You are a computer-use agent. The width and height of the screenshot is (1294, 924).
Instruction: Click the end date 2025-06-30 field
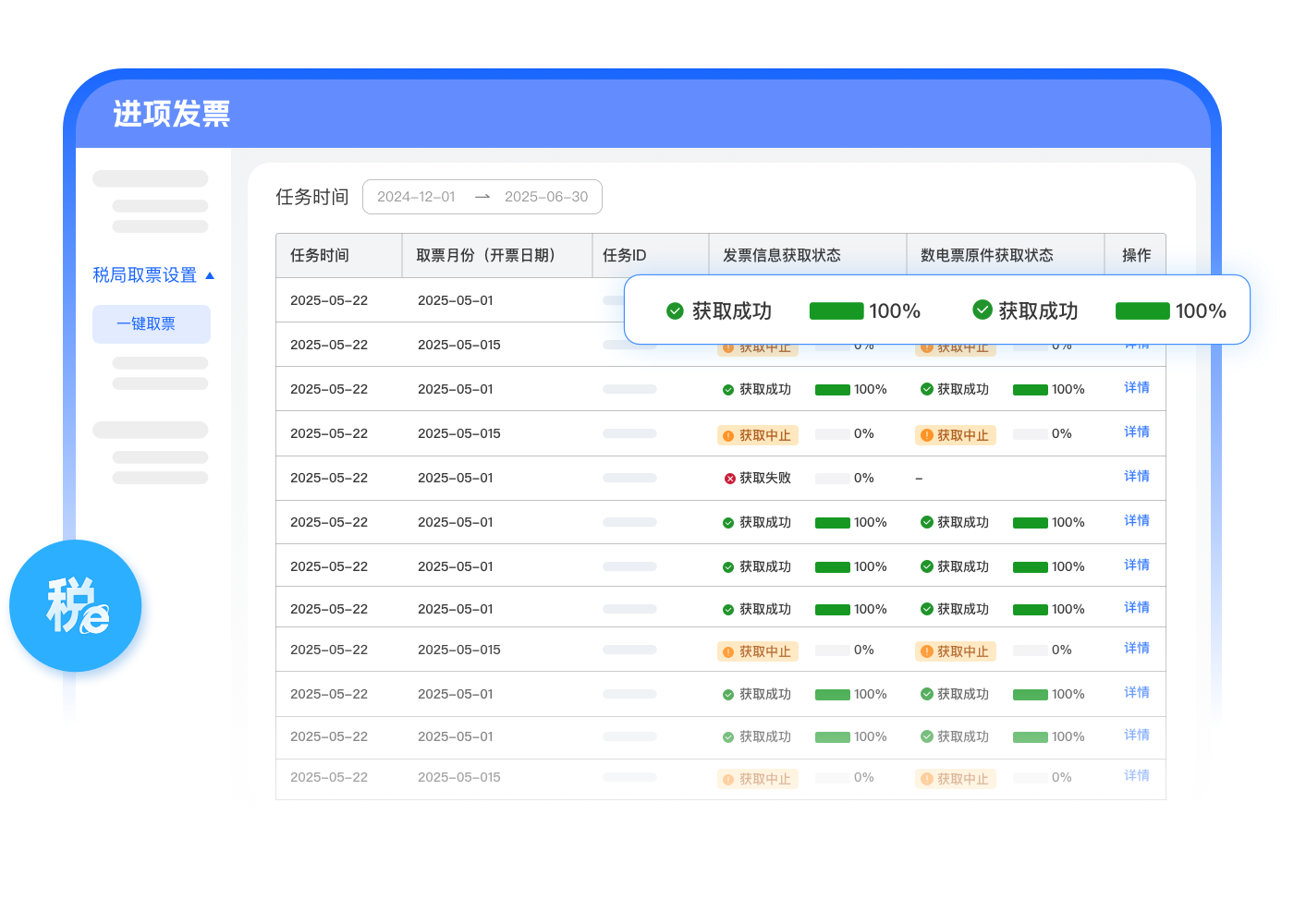coord(545,197)
